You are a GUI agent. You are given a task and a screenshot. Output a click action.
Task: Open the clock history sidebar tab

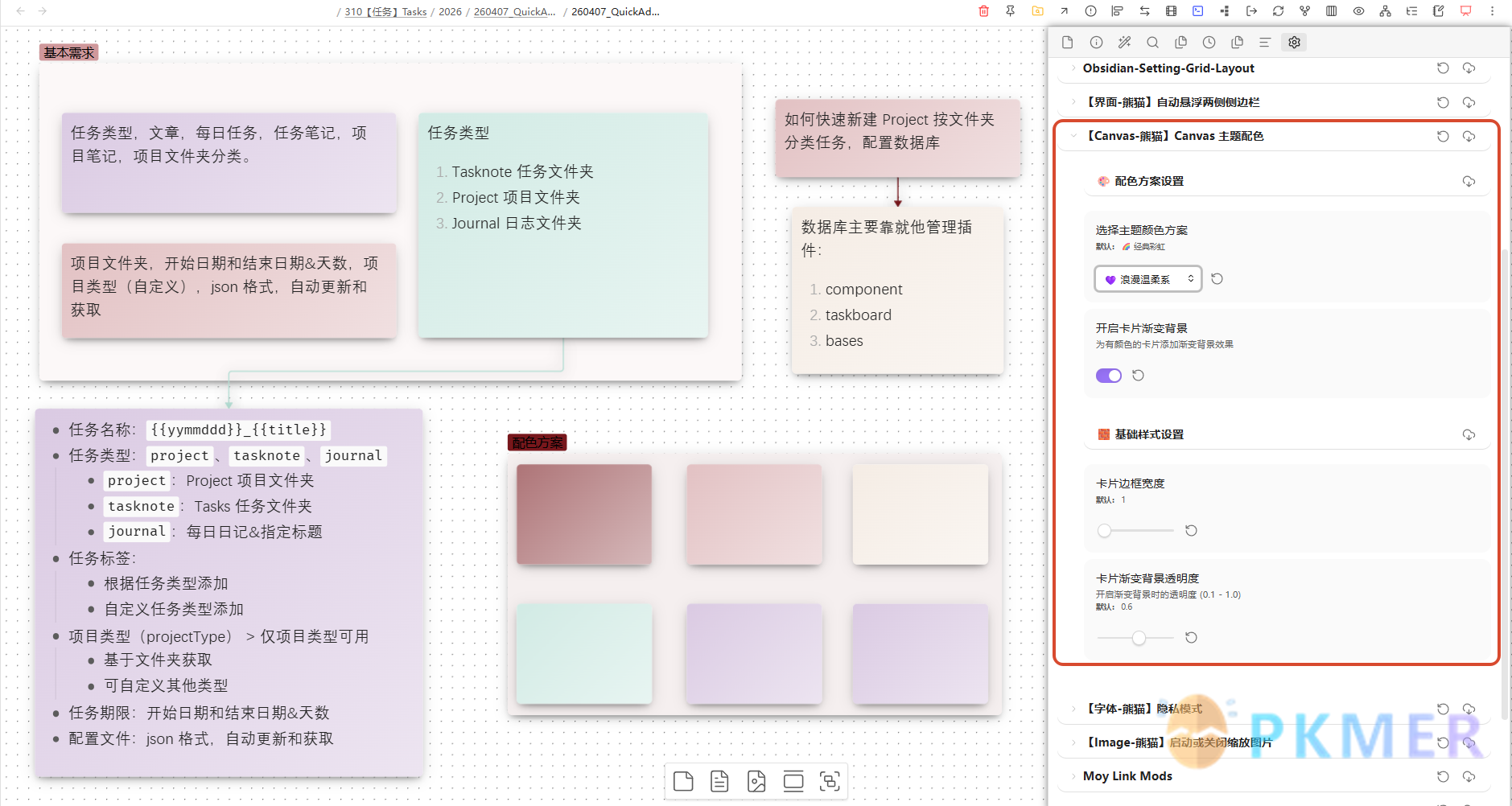(x=1209, y=43)
